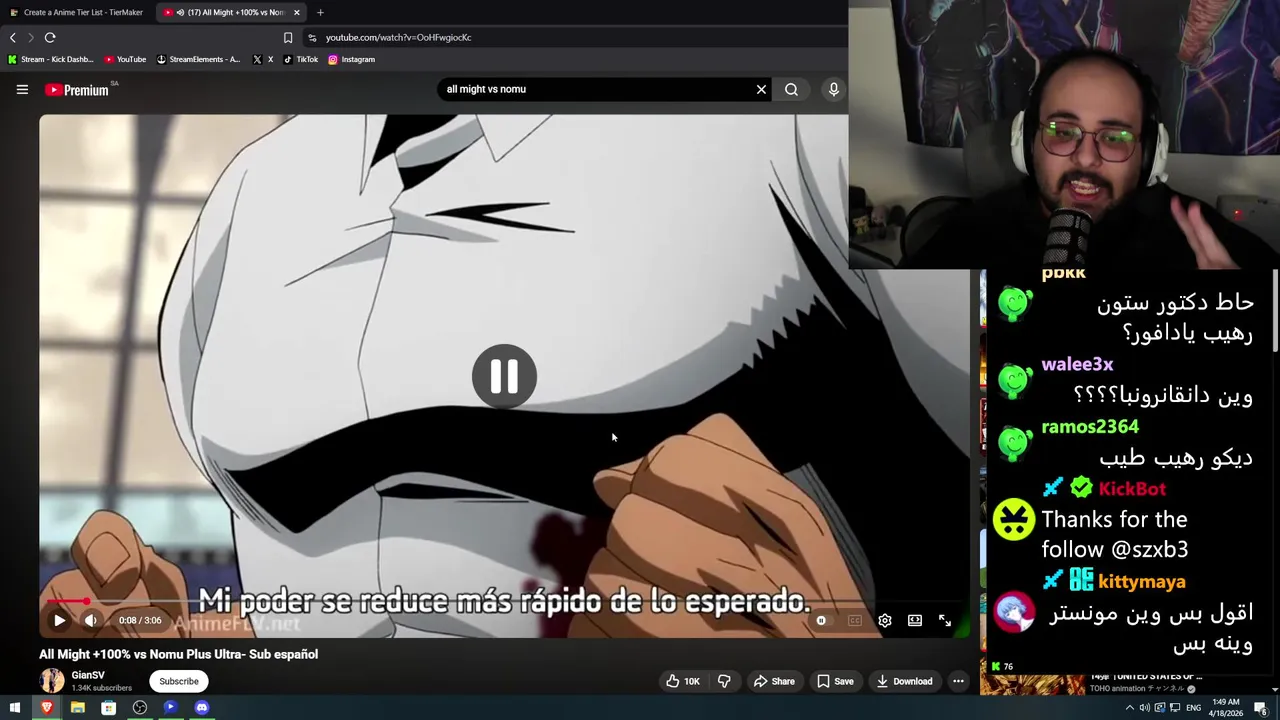View site information icon beside the URL
The image size is (1280, 720).
coord(312,37)
